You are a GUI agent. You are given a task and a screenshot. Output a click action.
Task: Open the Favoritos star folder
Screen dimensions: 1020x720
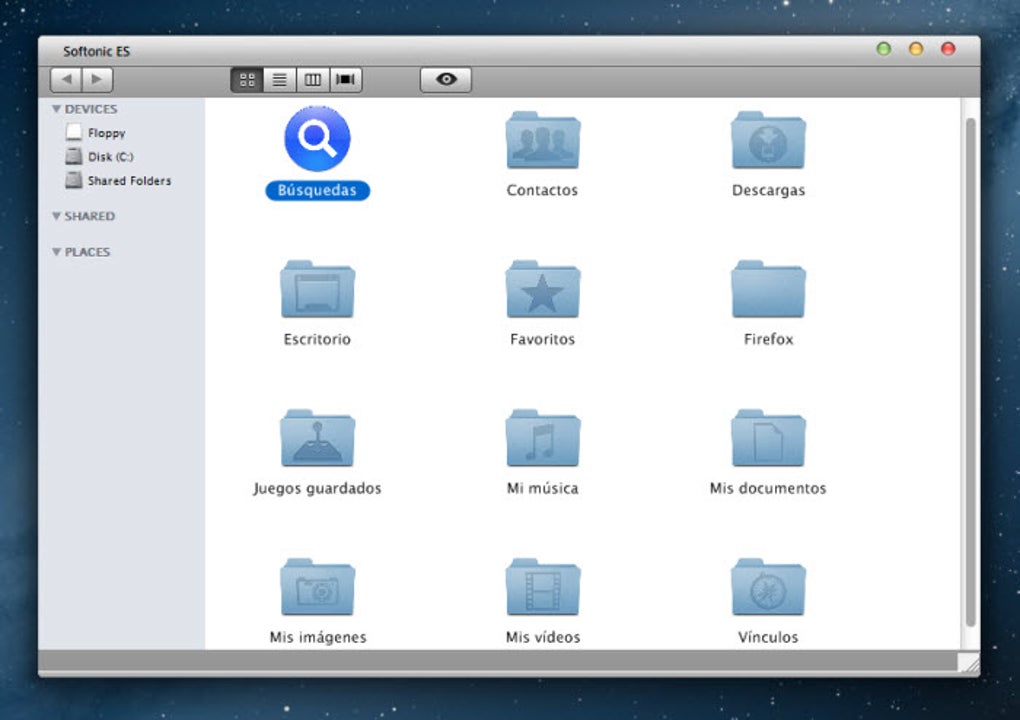542,291
